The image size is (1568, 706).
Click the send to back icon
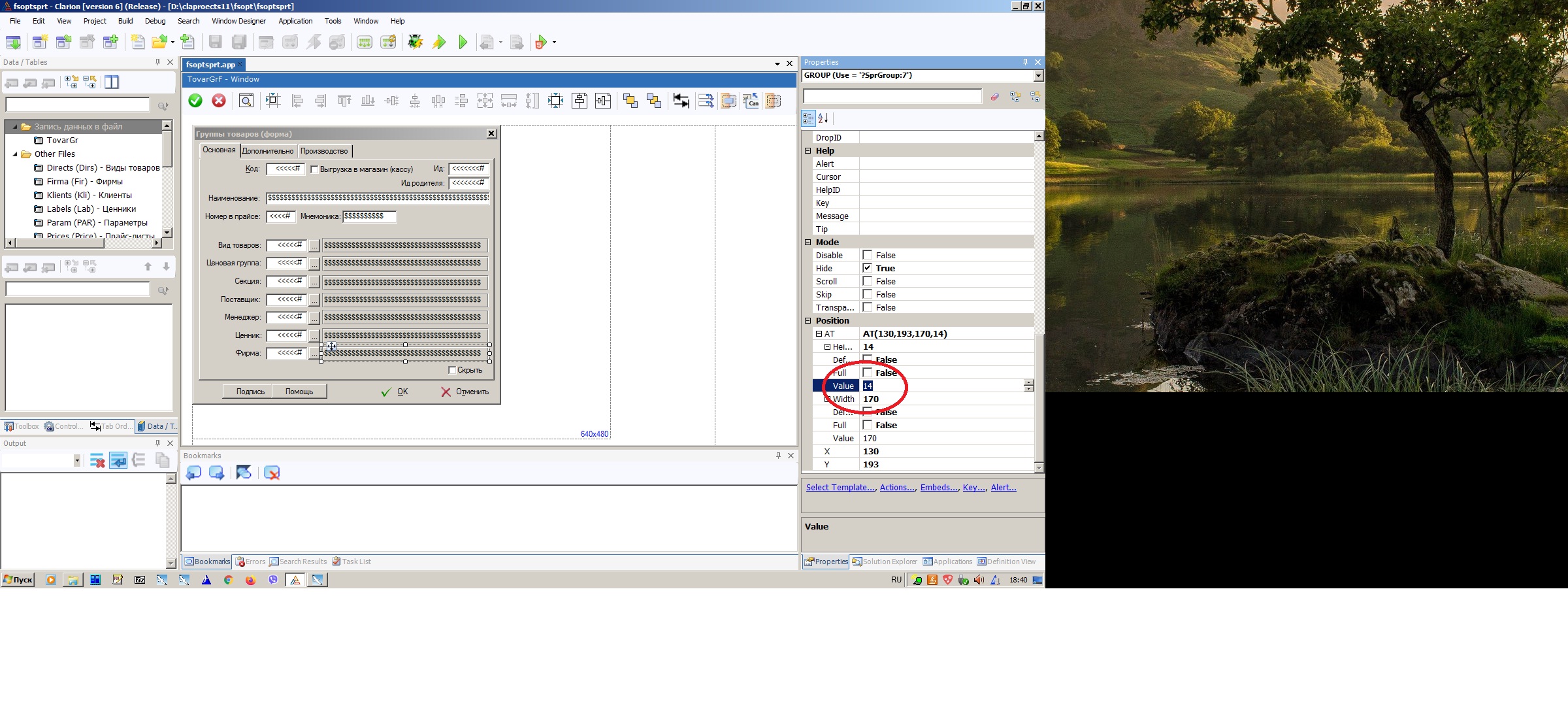[x=653, y=101]
